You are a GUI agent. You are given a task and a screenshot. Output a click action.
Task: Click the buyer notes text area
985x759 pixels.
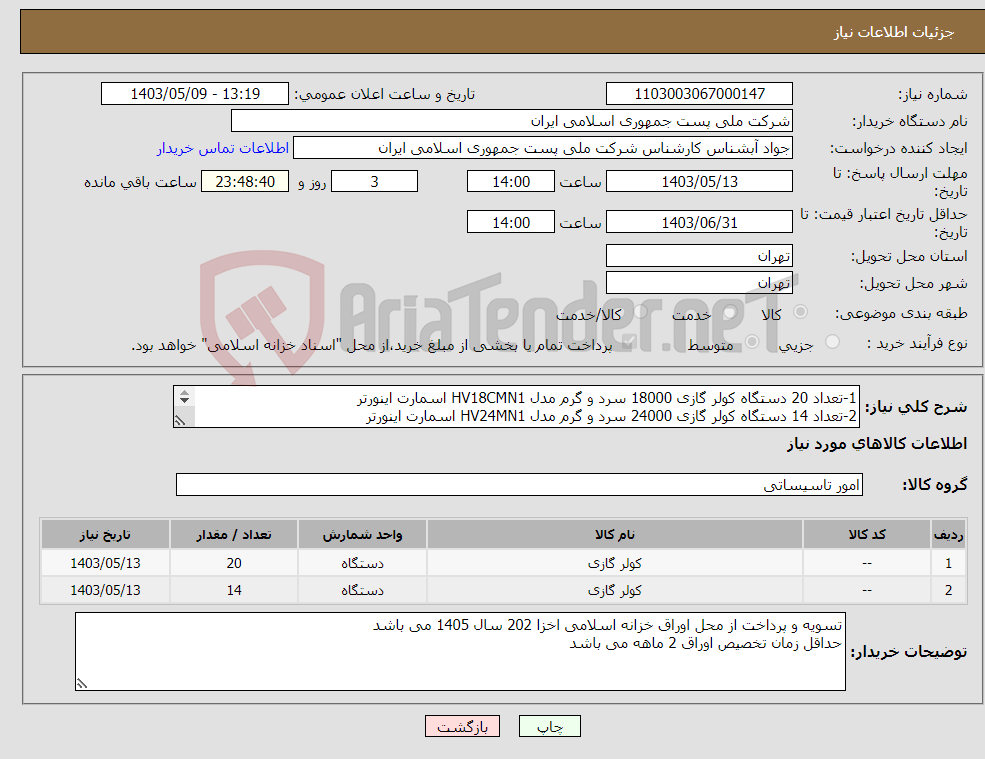pos(460,652)
